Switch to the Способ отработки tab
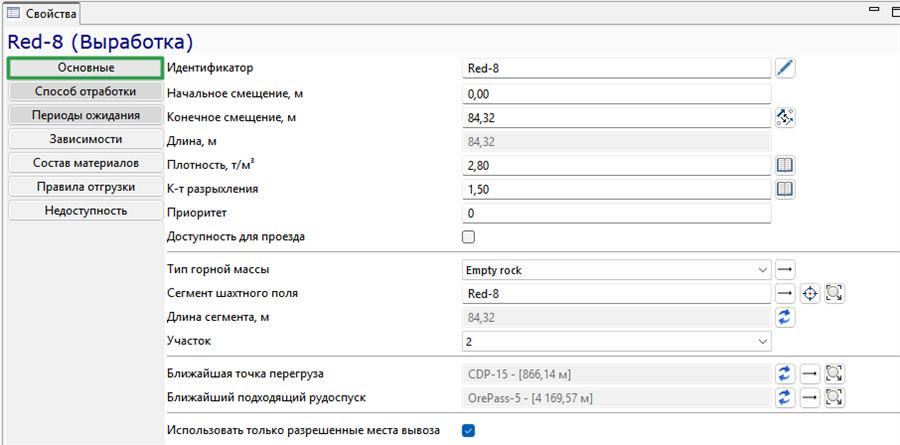The width and height of the screenshot is (900, 445). click(x=86, y=91)
